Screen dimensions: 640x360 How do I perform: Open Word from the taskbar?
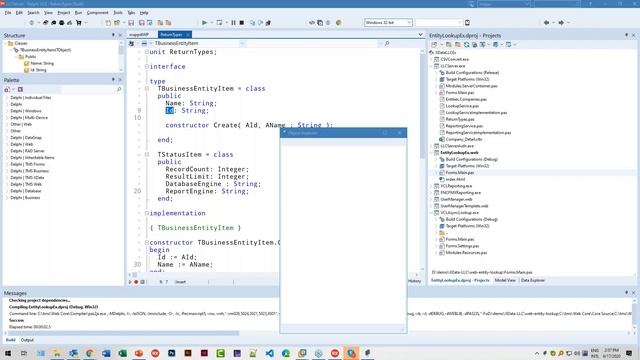click(x=106, y=353)
